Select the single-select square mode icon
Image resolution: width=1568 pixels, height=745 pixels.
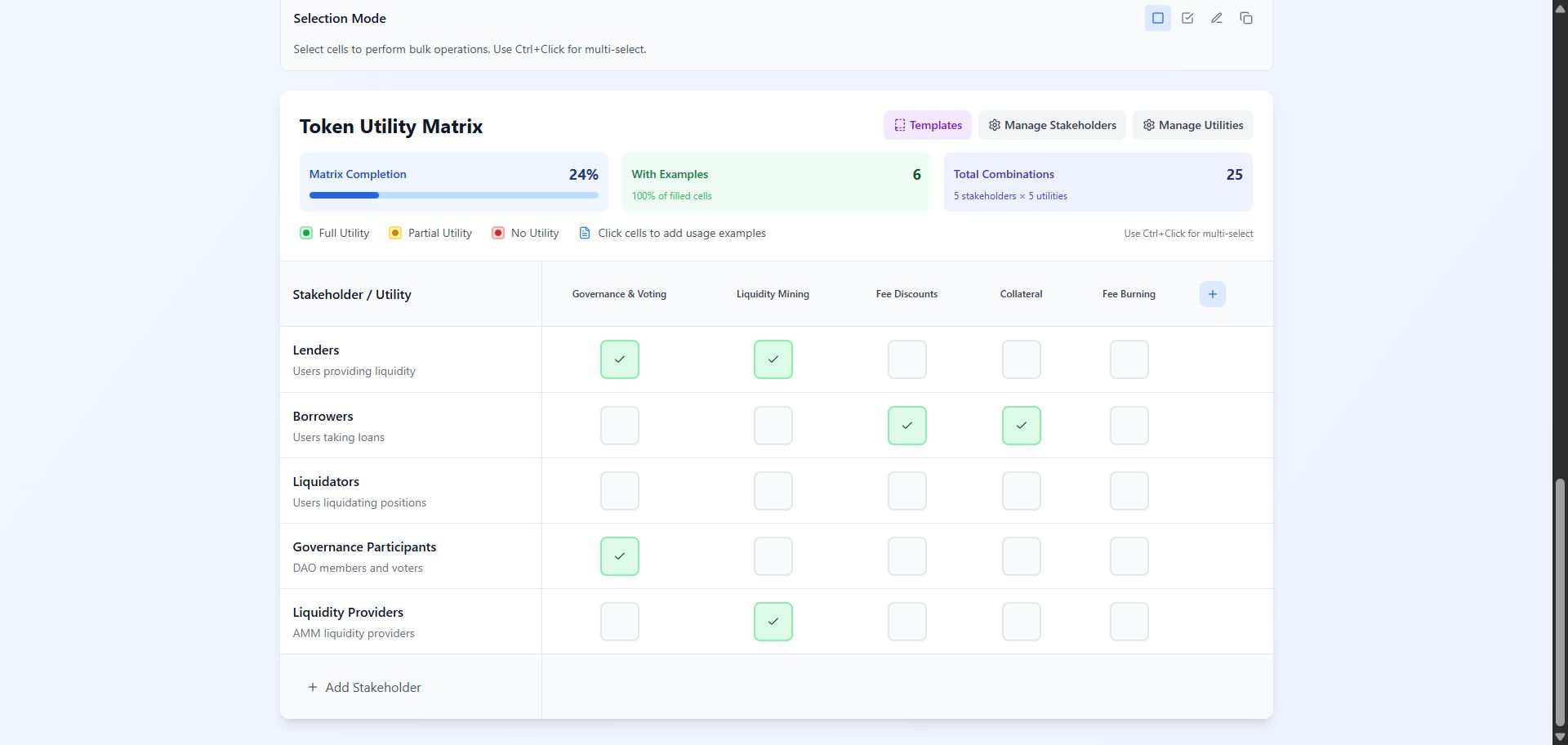(1157, 18)
